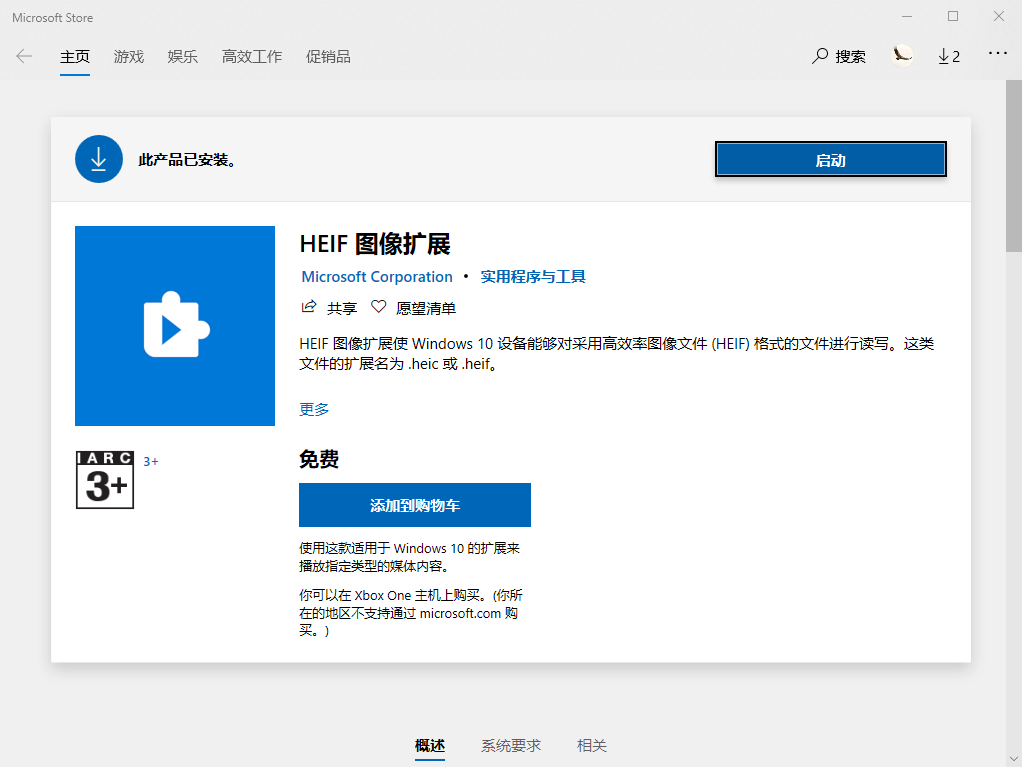Select the 概述 section tab
The height and width of the screenshot is (767, 1022).
430,745
